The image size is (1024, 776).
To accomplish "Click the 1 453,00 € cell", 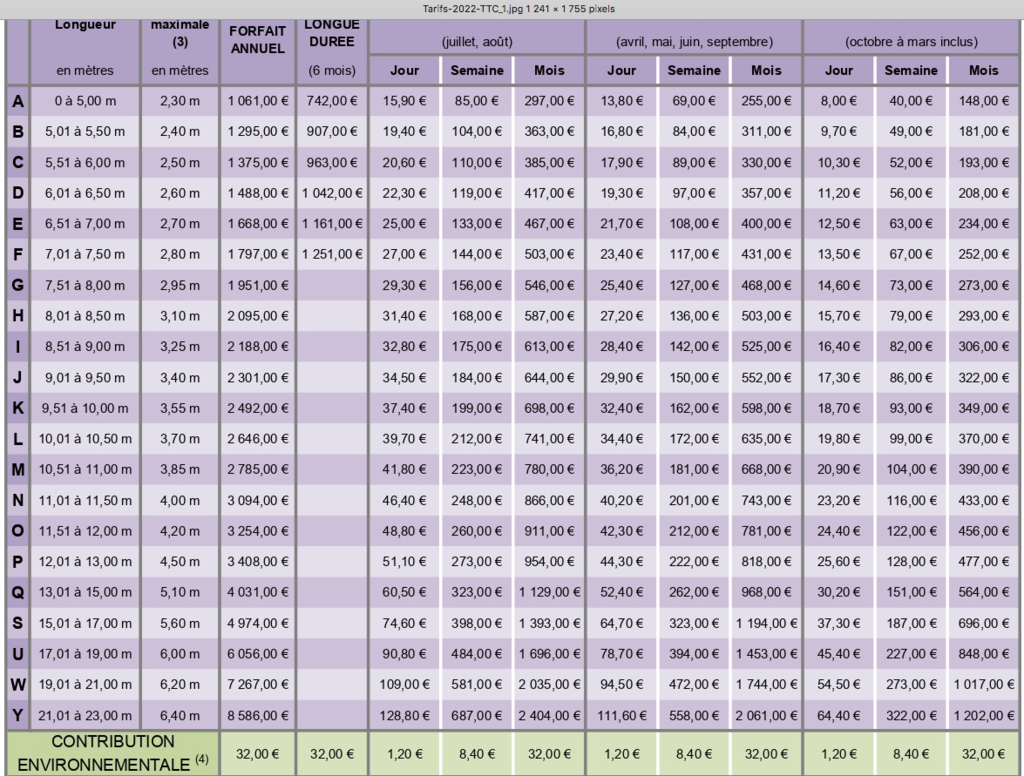I will click(x=766, y=654).
